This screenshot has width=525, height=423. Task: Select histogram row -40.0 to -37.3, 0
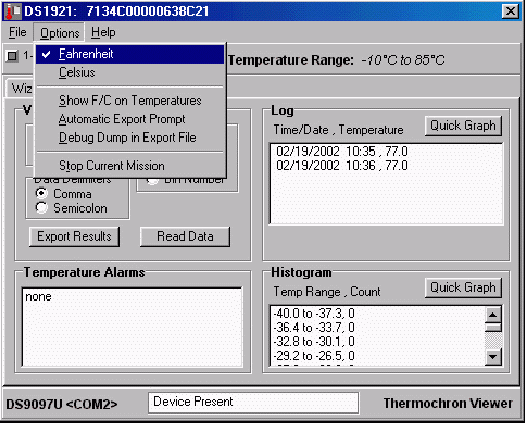(x=314, y=313)
